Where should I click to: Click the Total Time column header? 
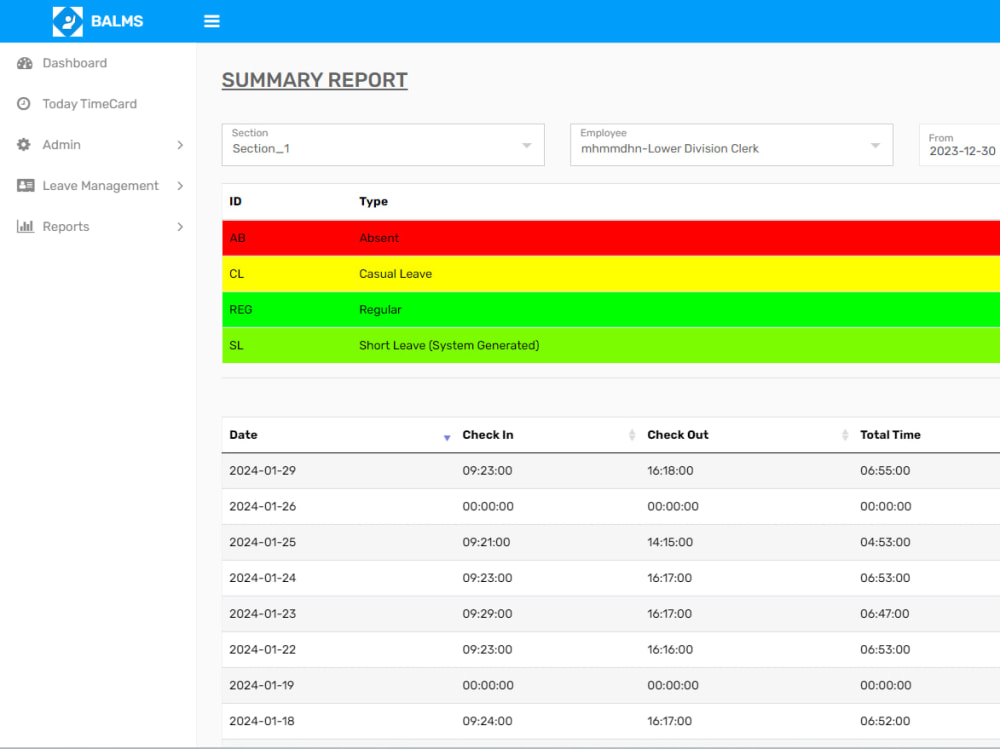click(890, 435)
